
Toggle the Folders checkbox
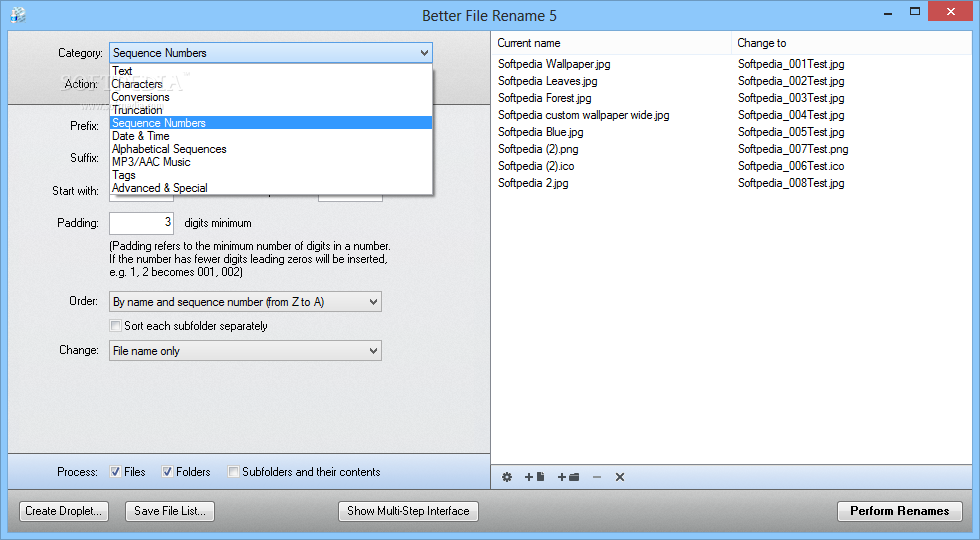[x=167, y=472]
